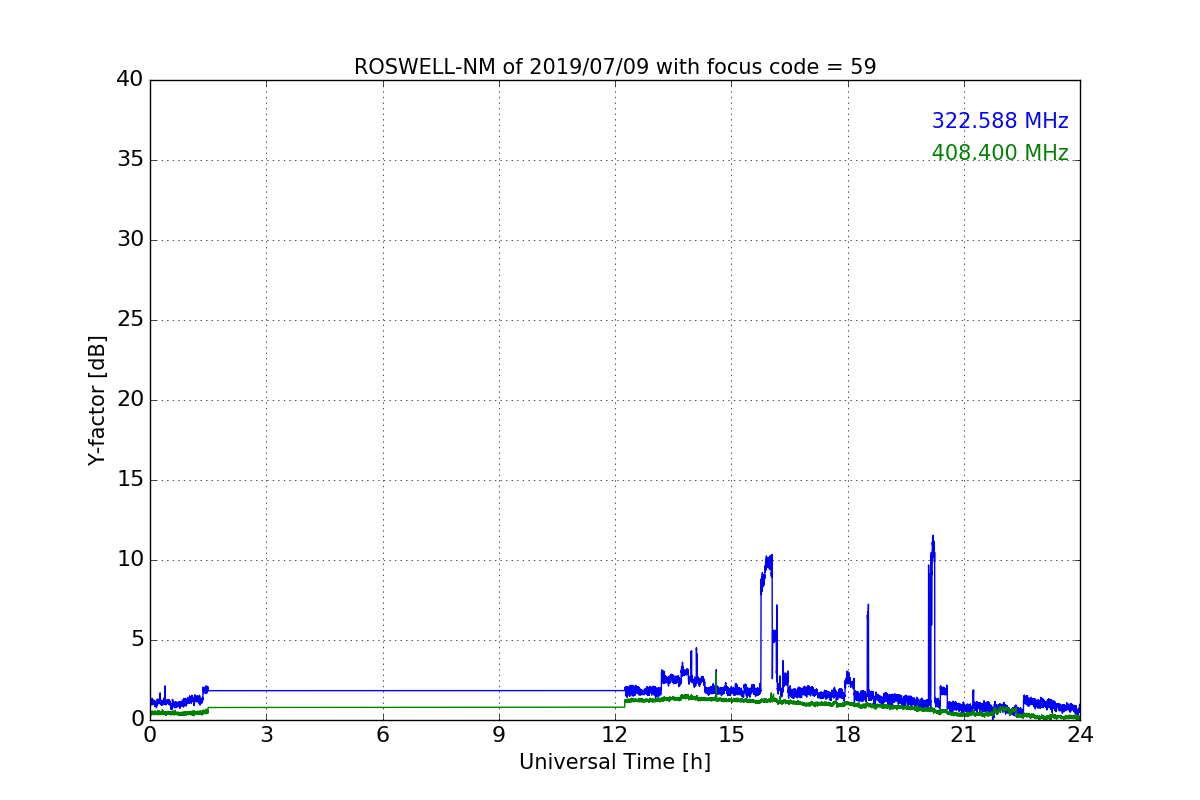1200x800 pixels.
Task: Click the x-axis tick label 18
Action: (x=848, y=735)
